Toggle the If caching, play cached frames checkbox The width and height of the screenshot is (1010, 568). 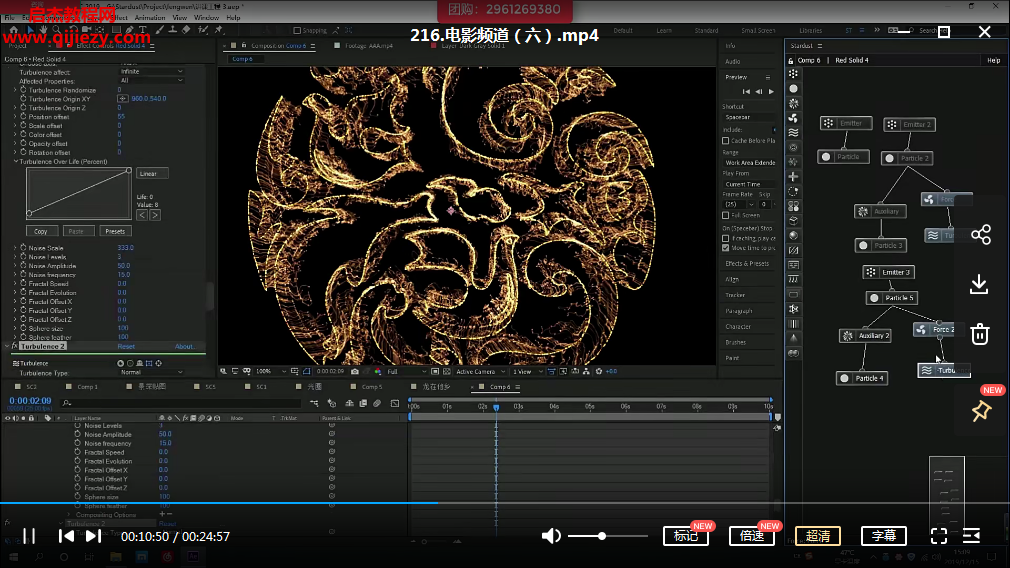[x=725, y=238]
